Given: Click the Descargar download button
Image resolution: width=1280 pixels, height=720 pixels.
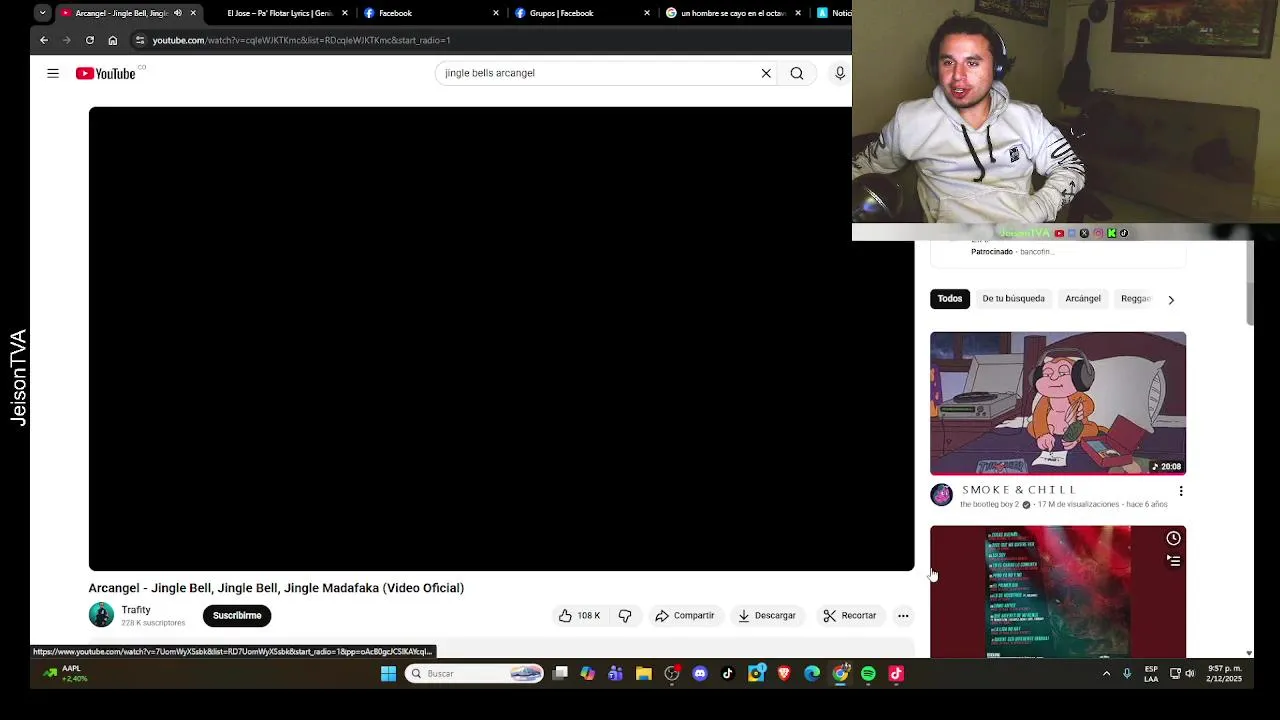Looking at the screenshot, I should click(767, 616).
